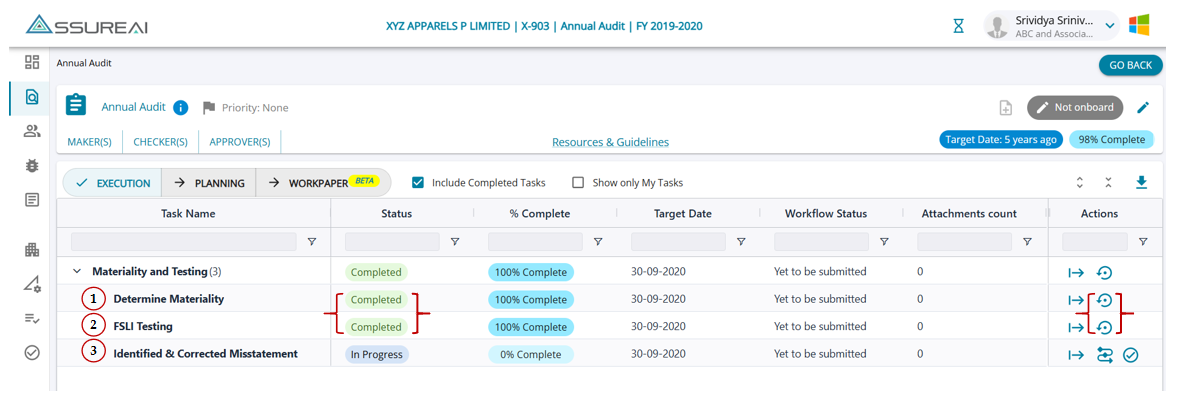This screenshot has height=407, width=1186.
Task: Switch to the WORKPAPER beta tab
Action: tap(323, 183)
